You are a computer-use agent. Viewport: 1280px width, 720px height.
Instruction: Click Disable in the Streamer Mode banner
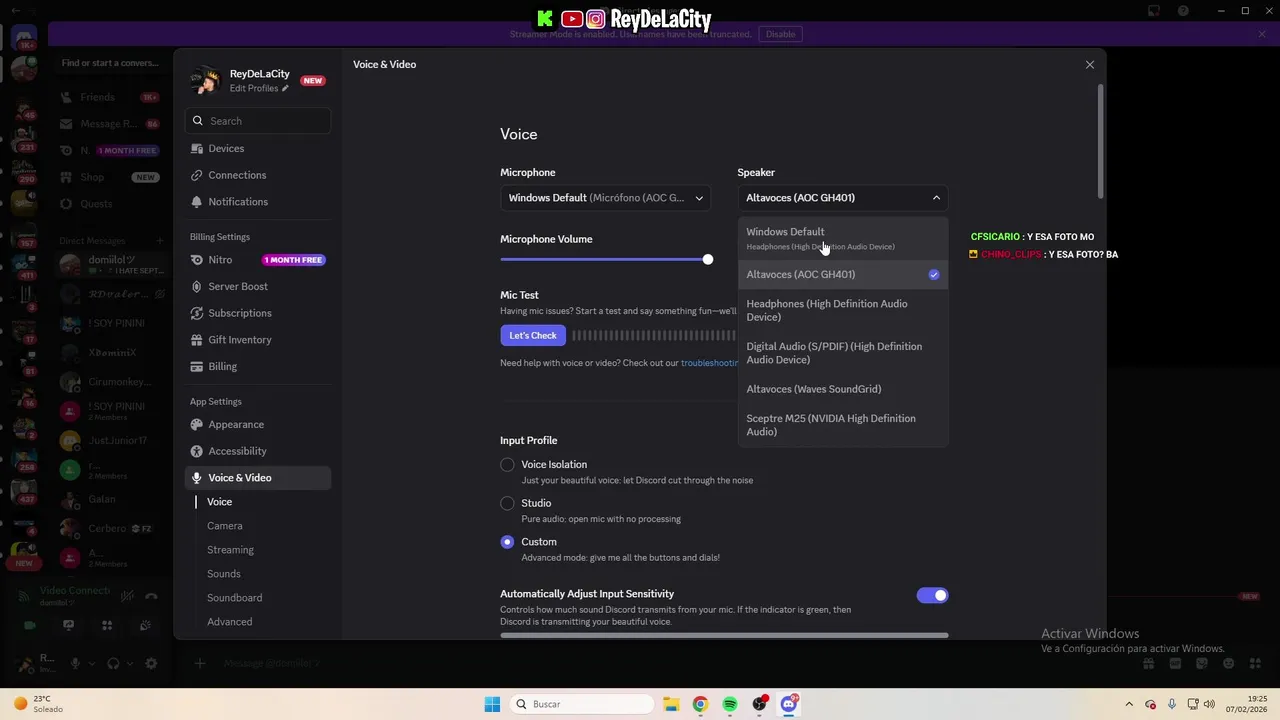tap(781, 34)
